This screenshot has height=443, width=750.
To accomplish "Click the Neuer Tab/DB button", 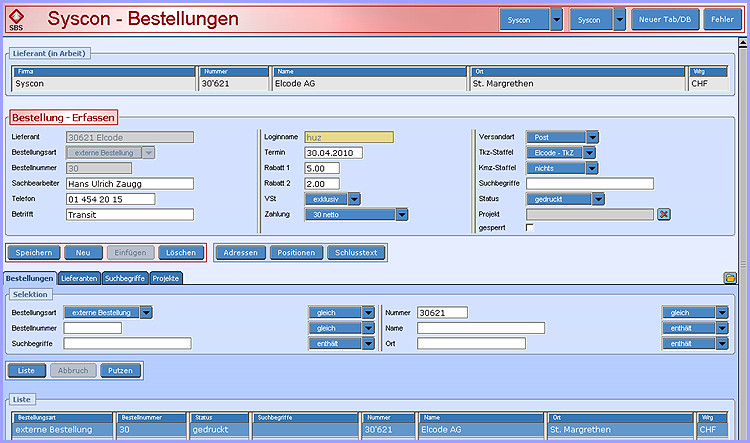I will tap(665, 19).
